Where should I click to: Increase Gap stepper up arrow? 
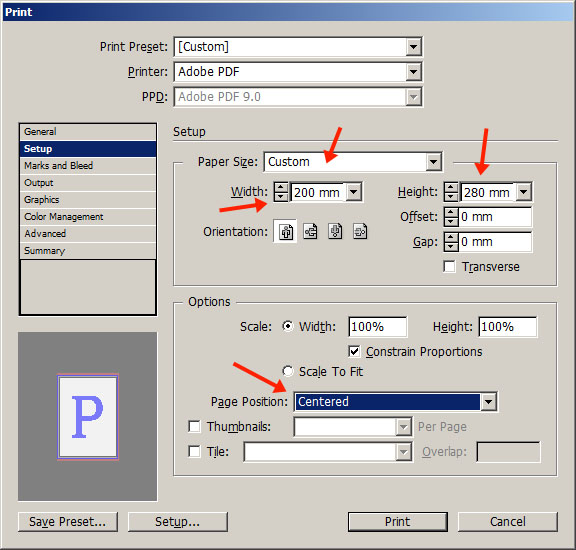[451, 237]
